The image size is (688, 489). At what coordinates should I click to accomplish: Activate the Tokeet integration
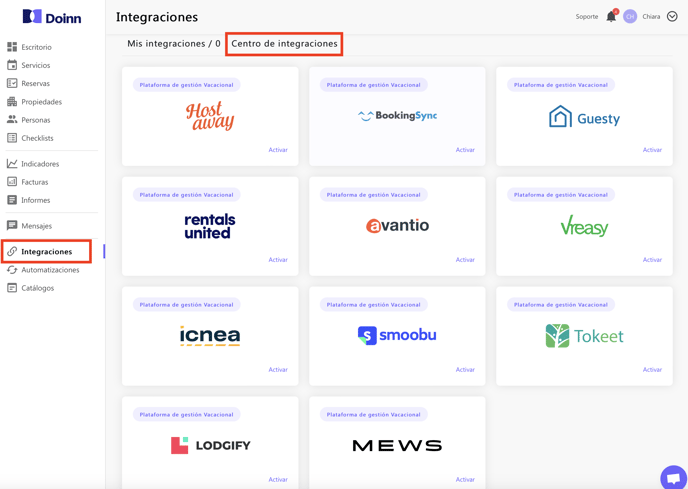652,370
